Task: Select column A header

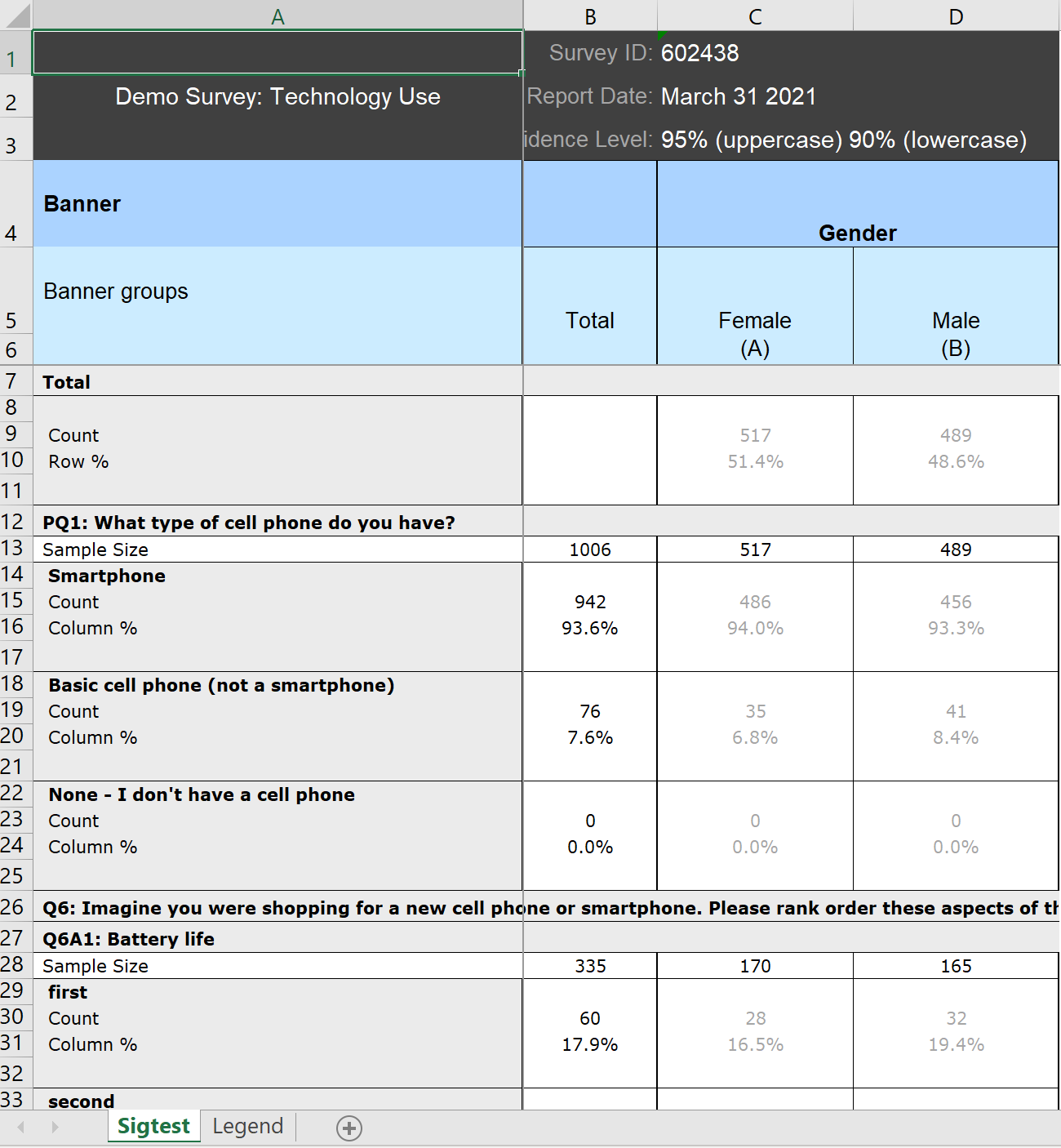Action: [277, 16]
